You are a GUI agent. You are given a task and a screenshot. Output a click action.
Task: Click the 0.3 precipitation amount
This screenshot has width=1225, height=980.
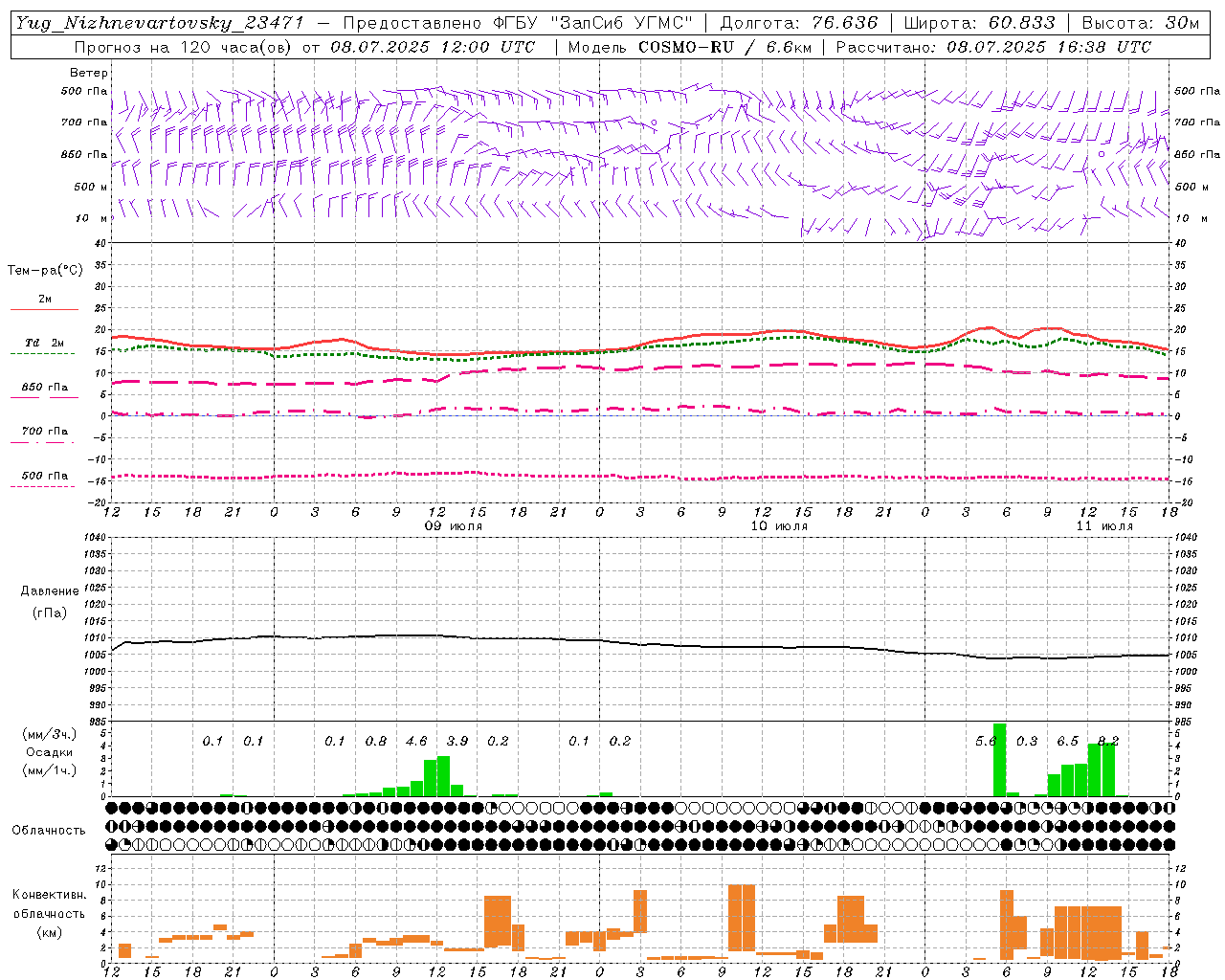tap(1027, 742)
